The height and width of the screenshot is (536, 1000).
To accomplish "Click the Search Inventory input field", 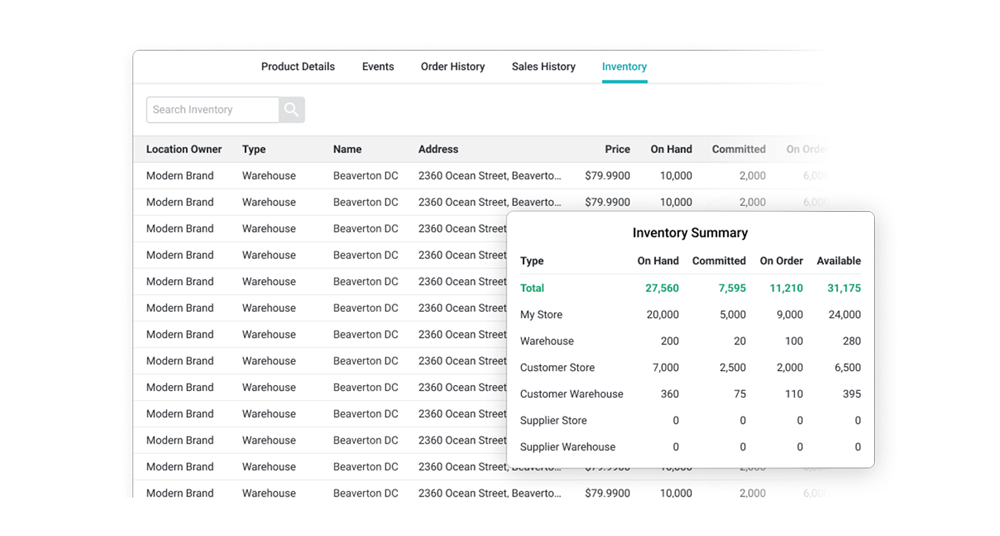I will [212, 110].
